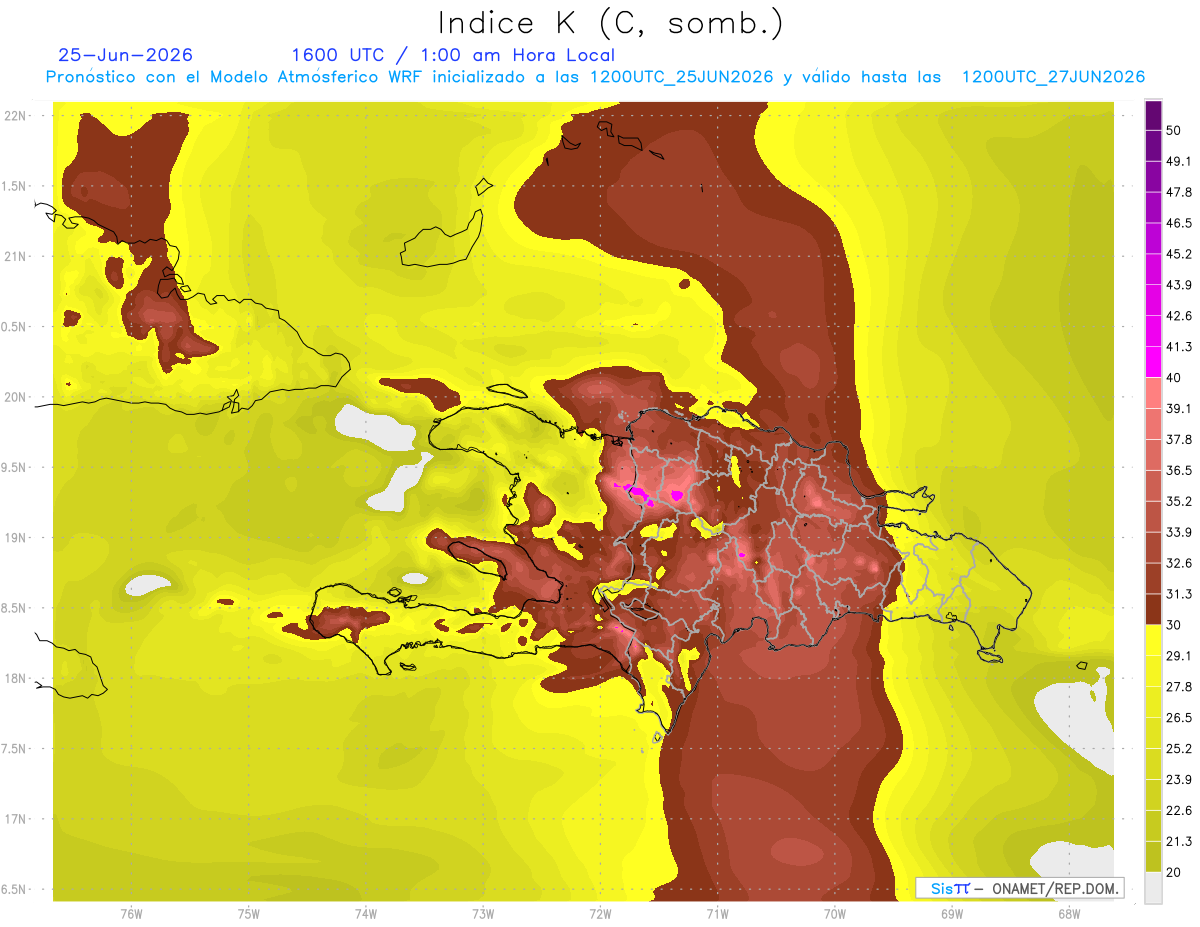Click the legend value '45.2'
This screenshot has height=927, width=1200.
[1178, 254]
